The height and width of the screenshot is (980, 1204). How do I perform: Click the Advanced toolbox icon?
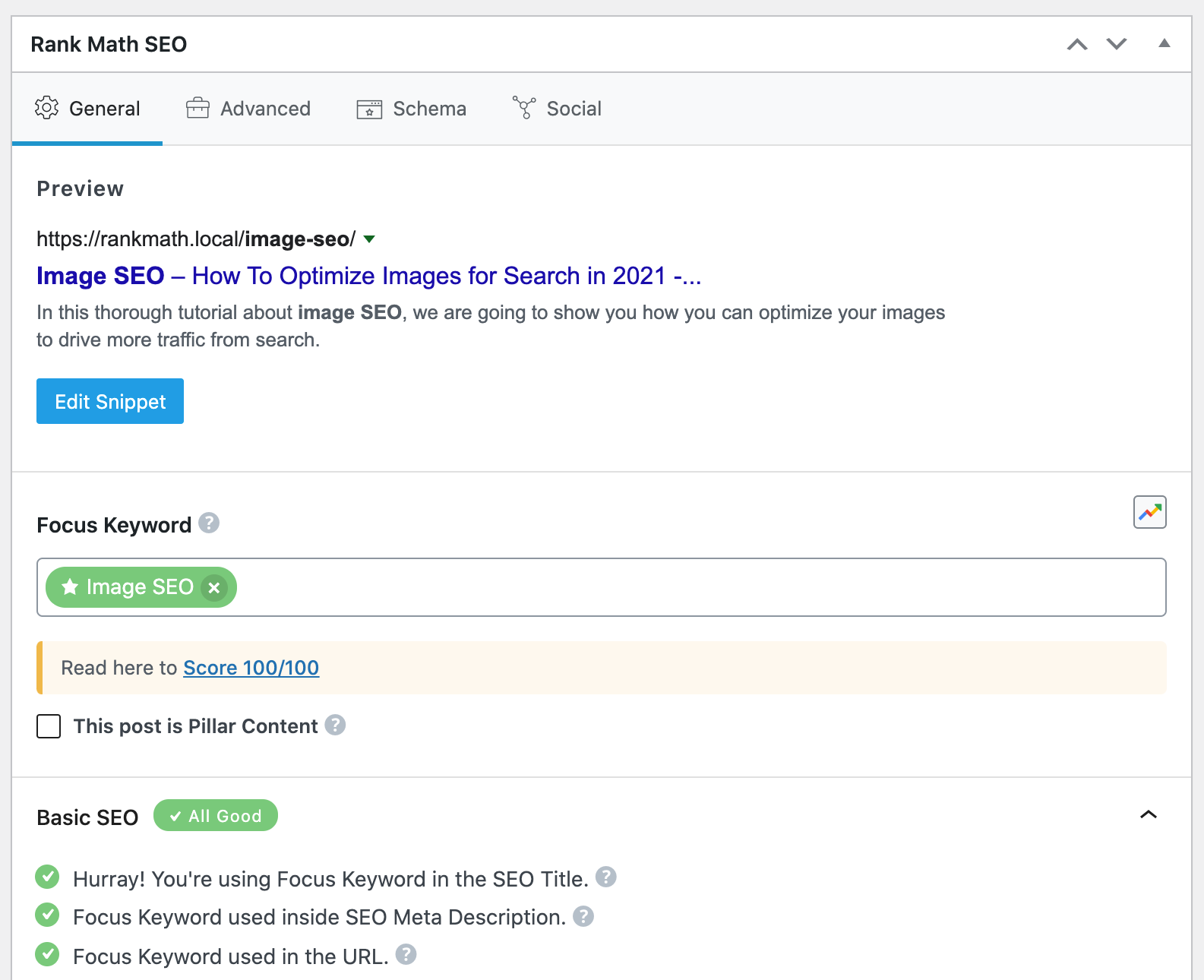pos(198,108)
